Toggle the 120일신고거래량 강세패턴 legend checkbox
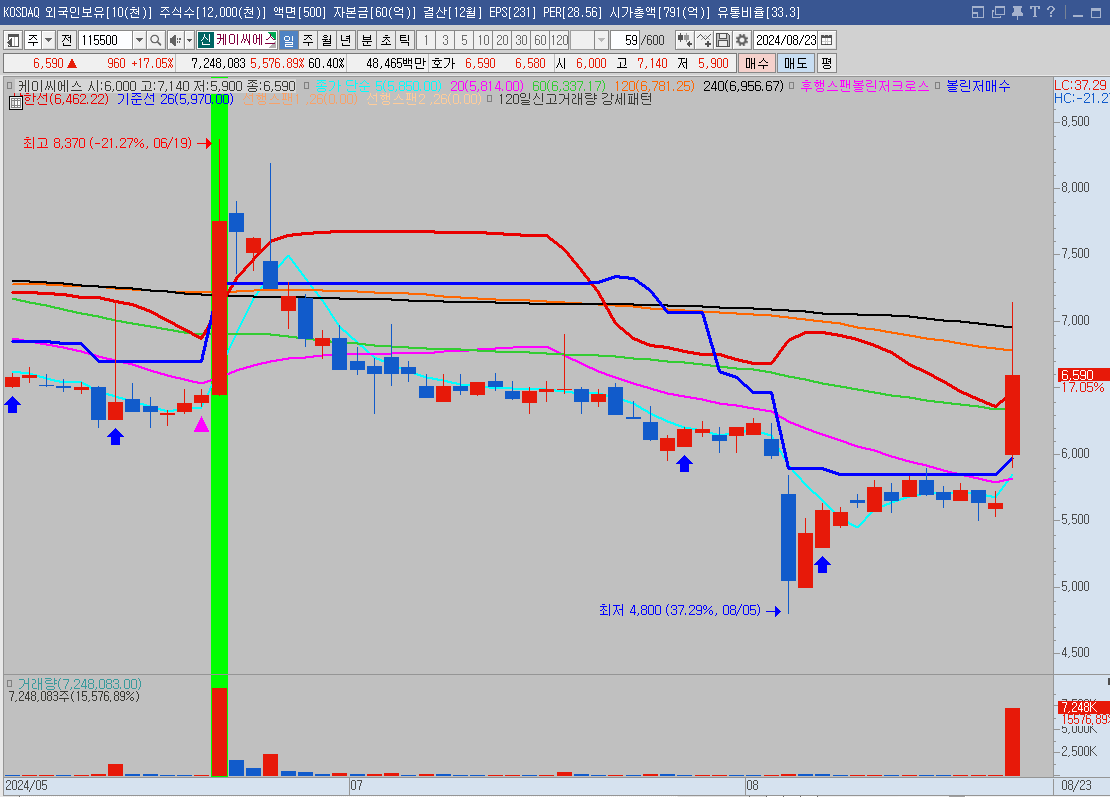Screen dimensions: 1110x797 [489, 99]
